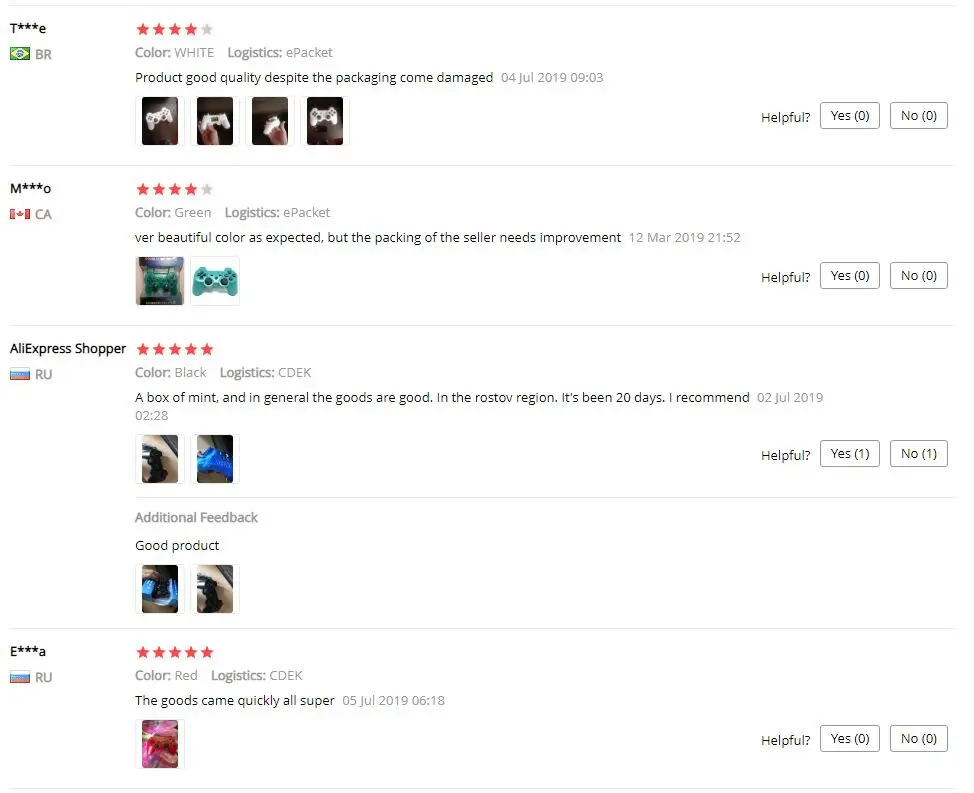Click No (1) on AliExpress Shopper review

coord(919,454)
